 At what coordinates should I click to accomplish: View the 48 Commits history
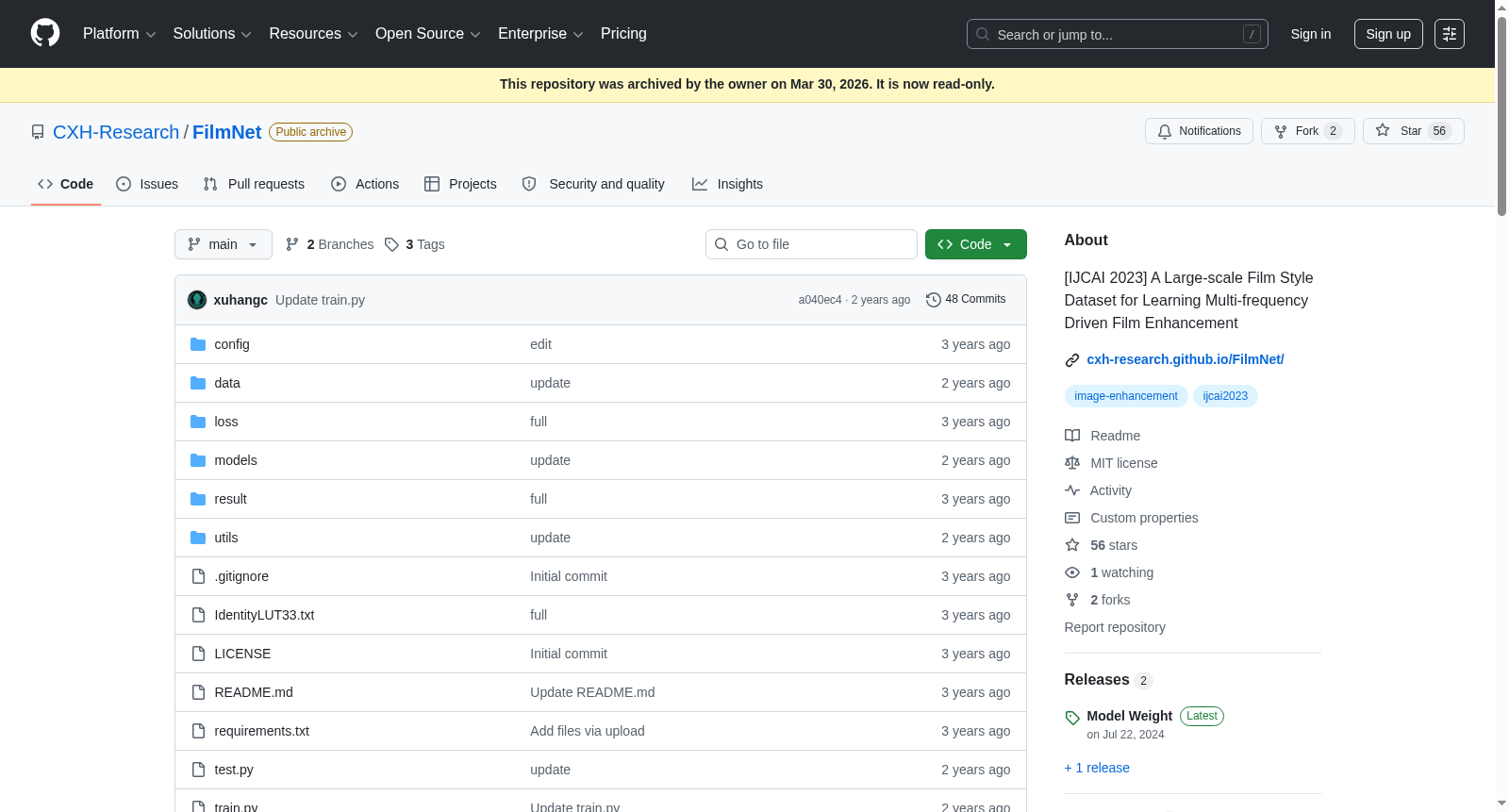966,299
